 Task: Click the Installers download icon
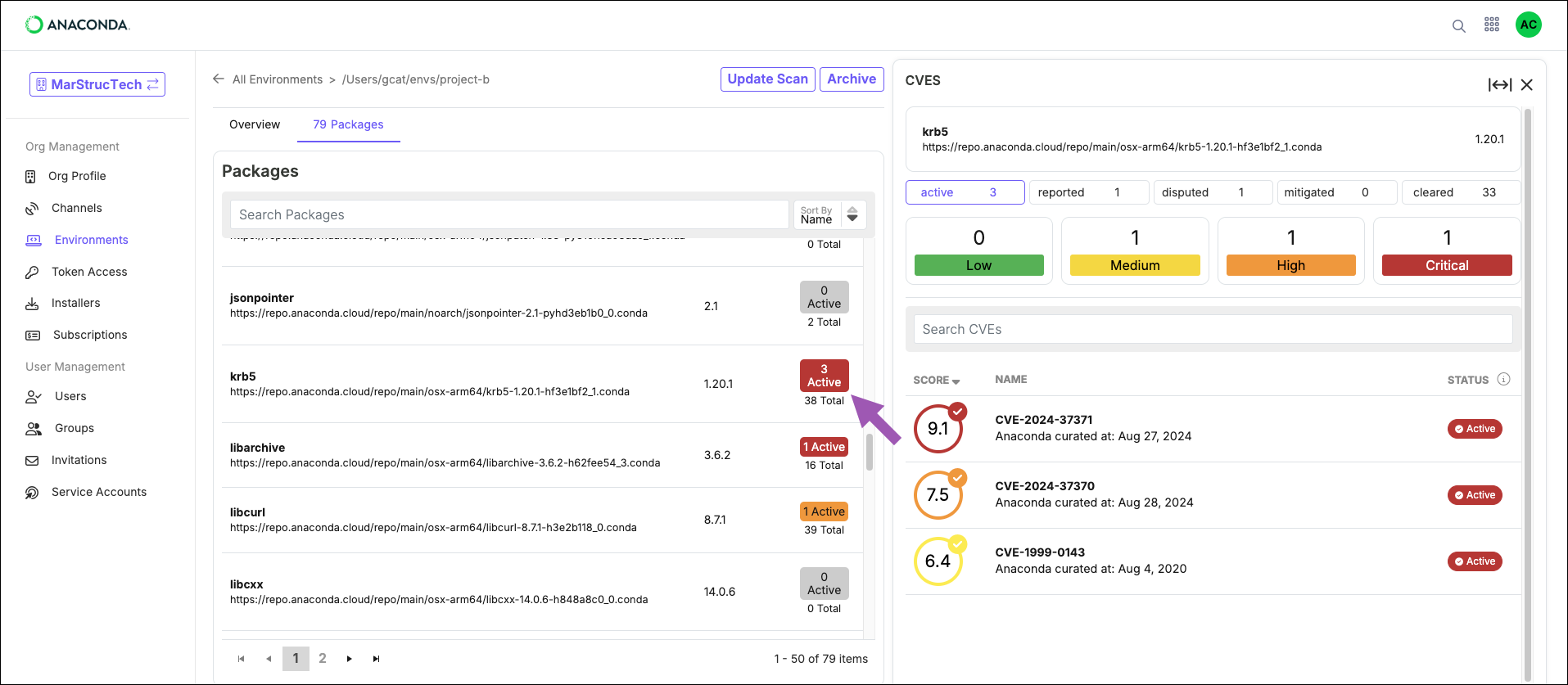point(32,304)
